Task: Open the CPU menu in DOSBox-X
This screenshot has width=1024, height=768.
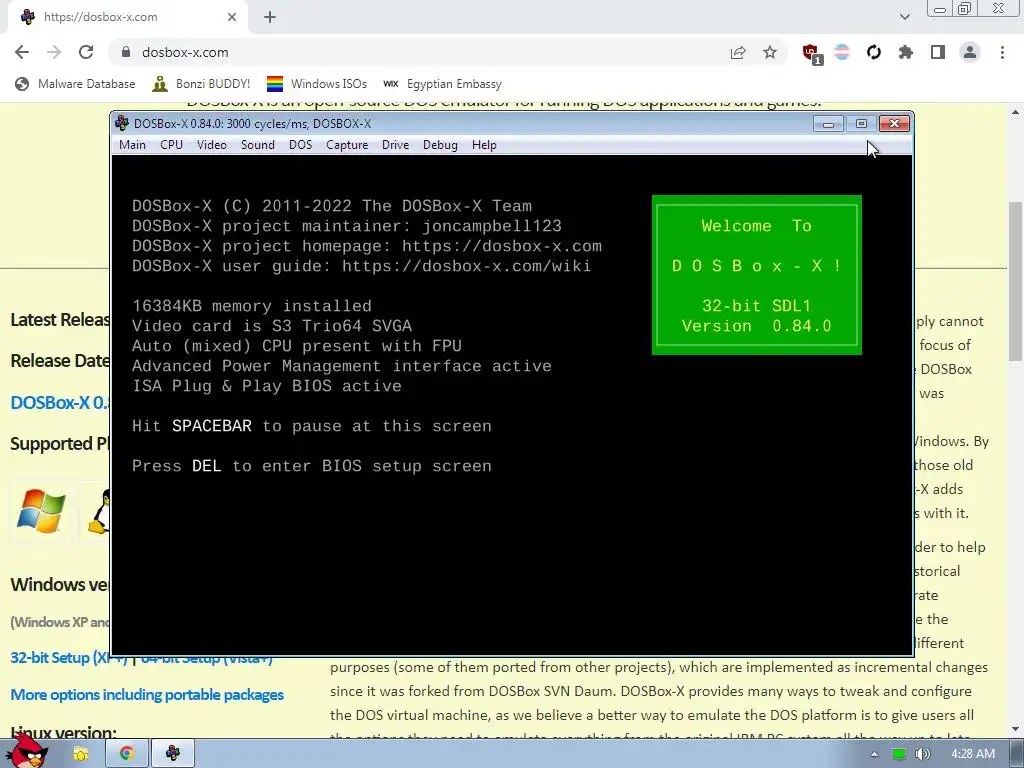Action: click(x=171, y=145)
